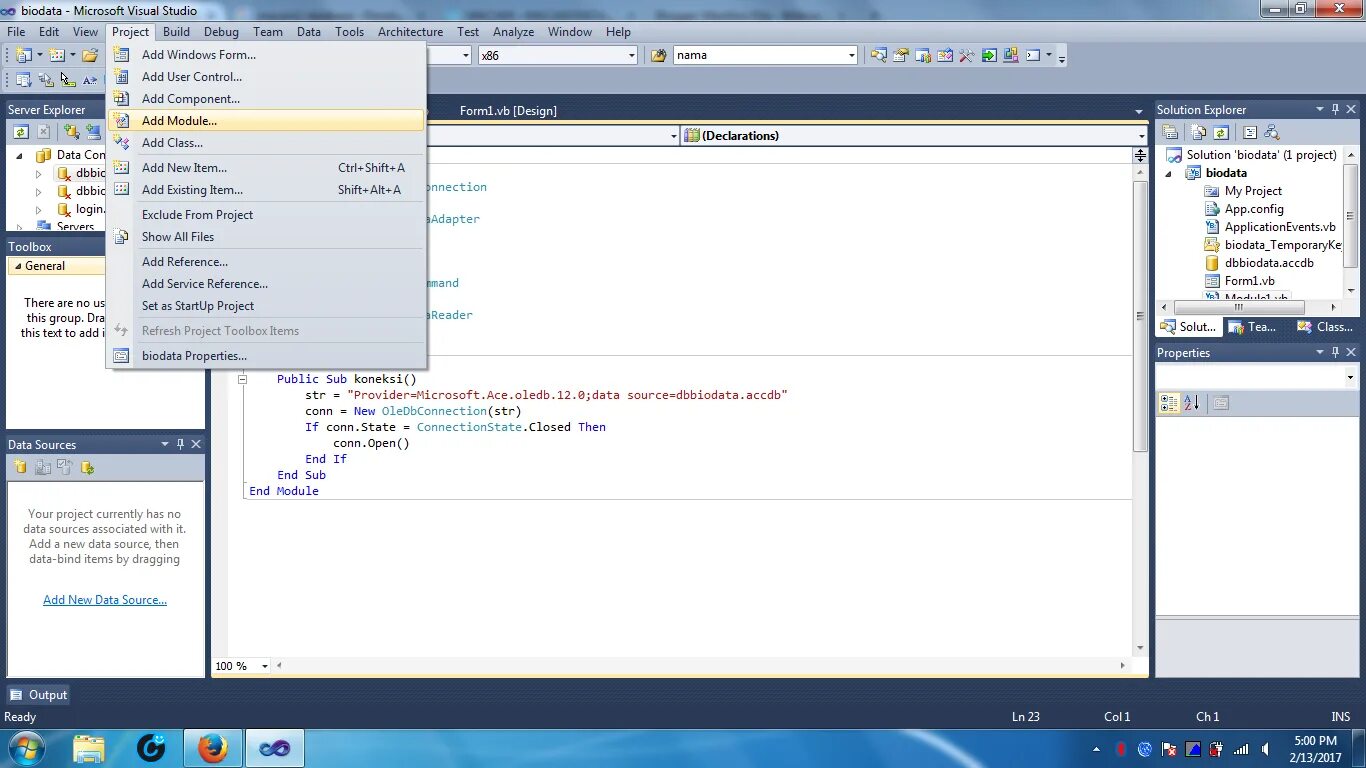
Task: Open the (Declarations) member dropdown
Action: coord(1141,136)
